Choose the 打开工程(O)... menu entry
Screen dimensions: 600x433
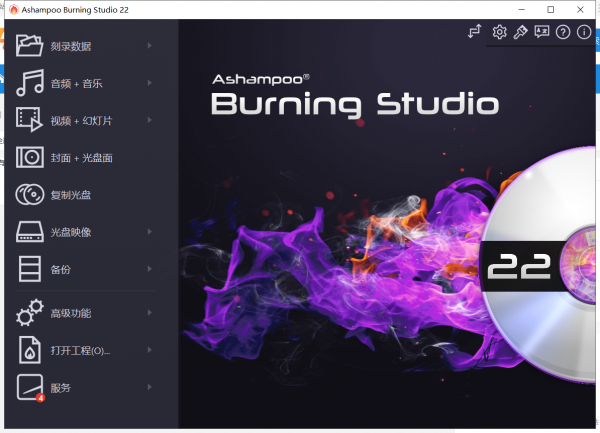pos(80,350)
